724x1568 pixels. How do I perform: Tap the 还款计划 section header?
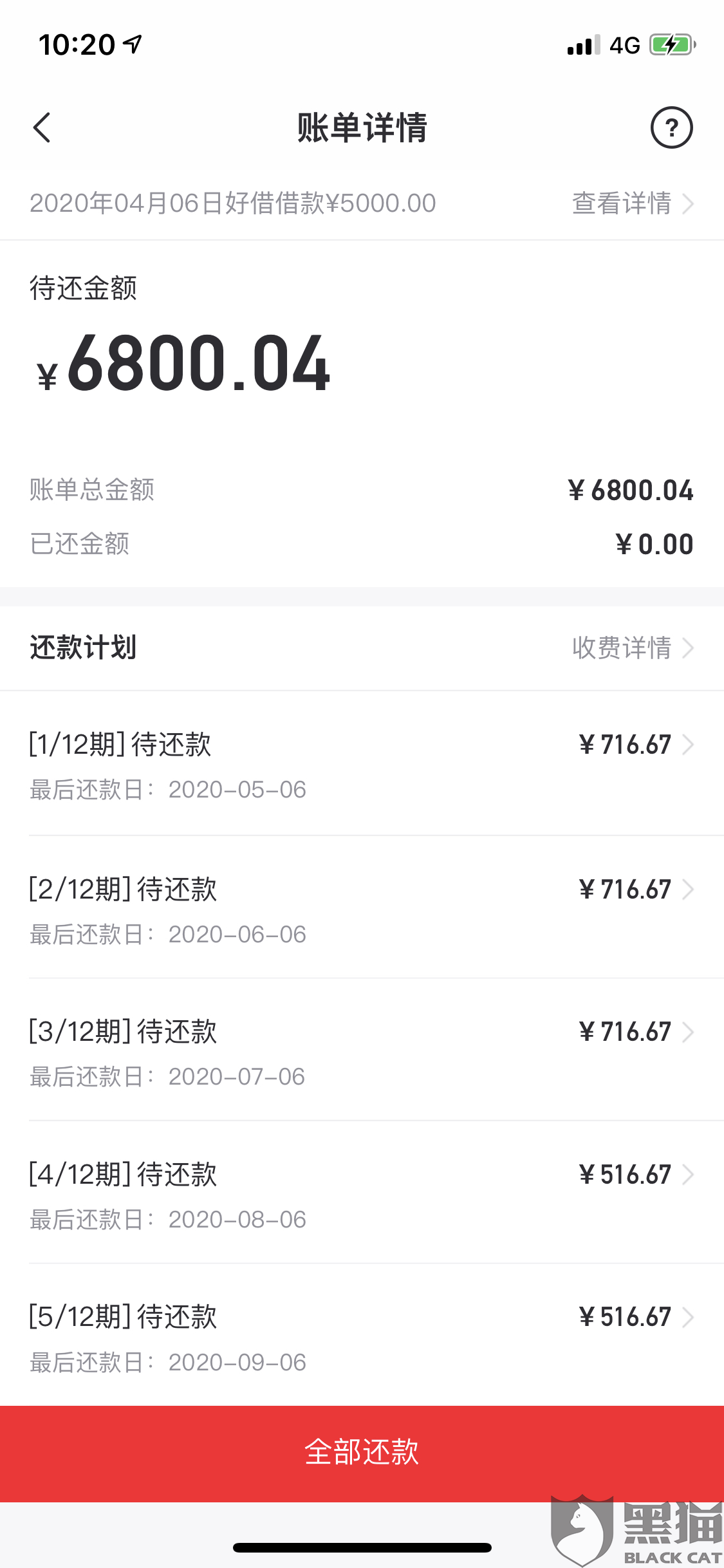click(83, 648)
